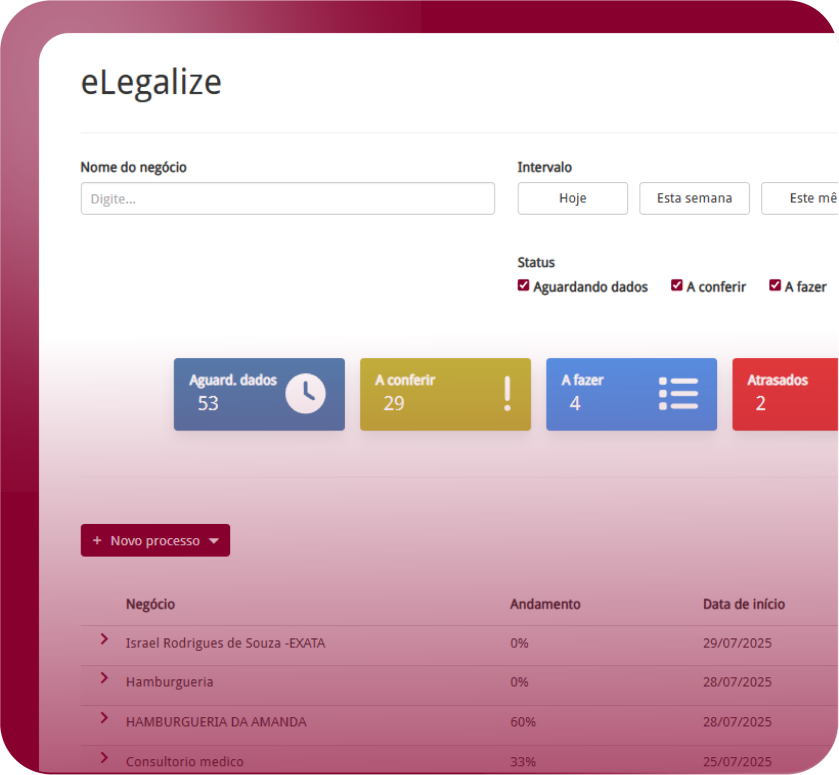Uncheck the Aguardando dados status checkbox
The image size is (839, 775).
click(523, 286)
